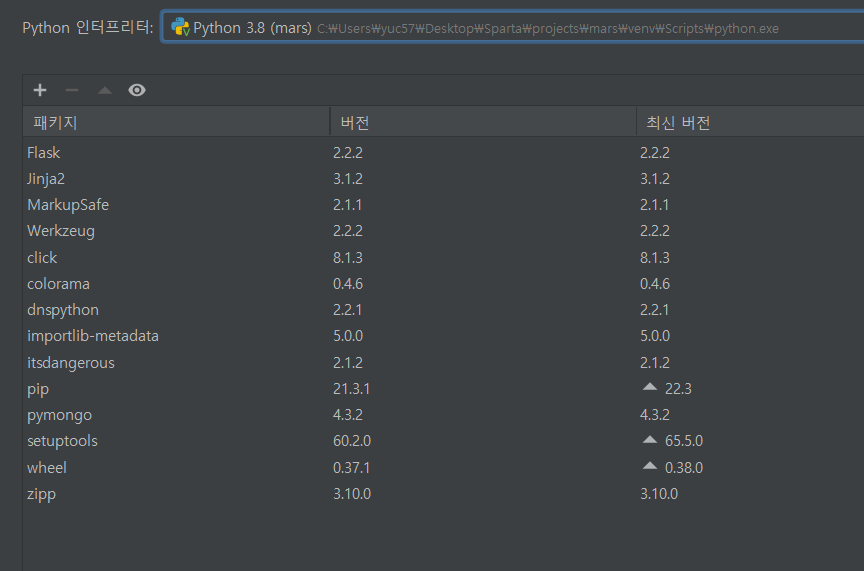This screenshot has height=571, width=864.
Task: Toggle show early releases eye icon
Action: (x=137, y=90)
